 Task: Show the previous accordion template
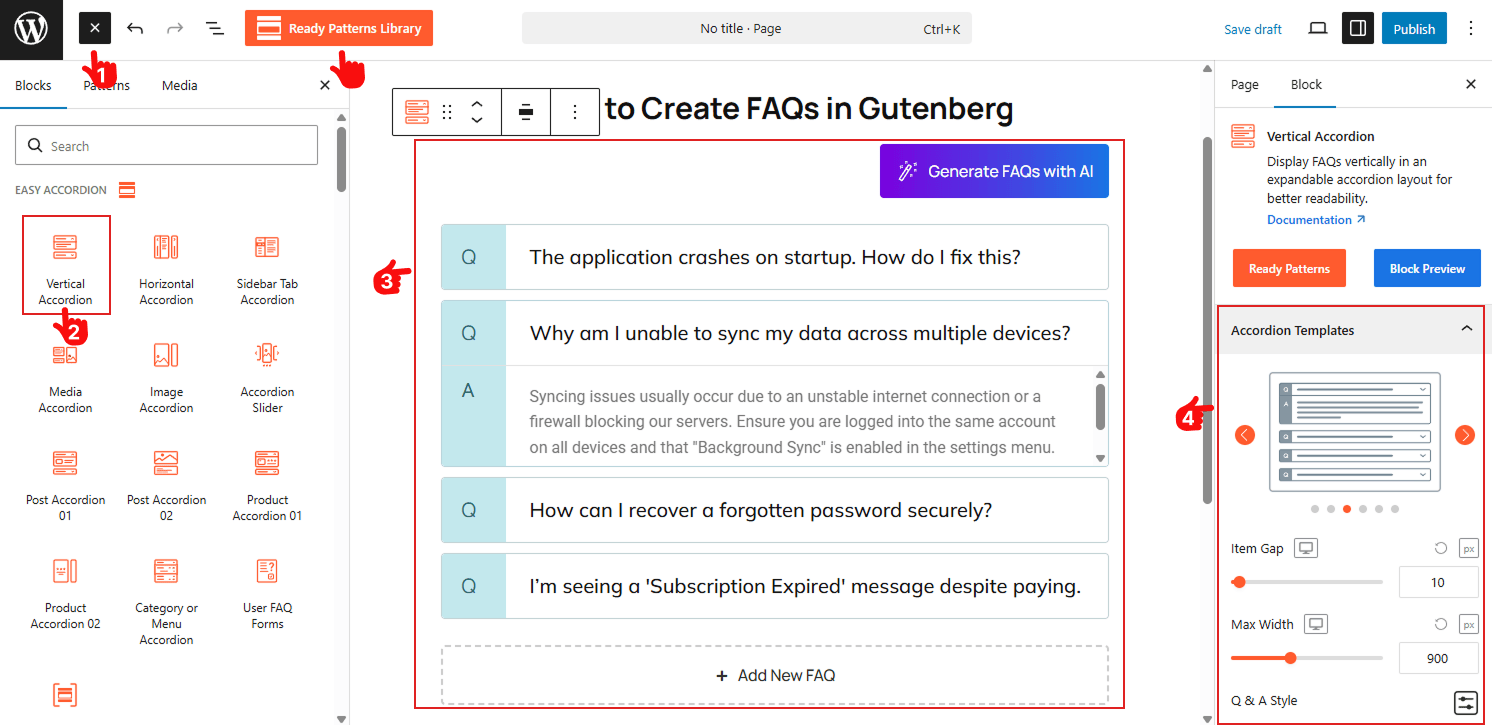point(1245,435)
